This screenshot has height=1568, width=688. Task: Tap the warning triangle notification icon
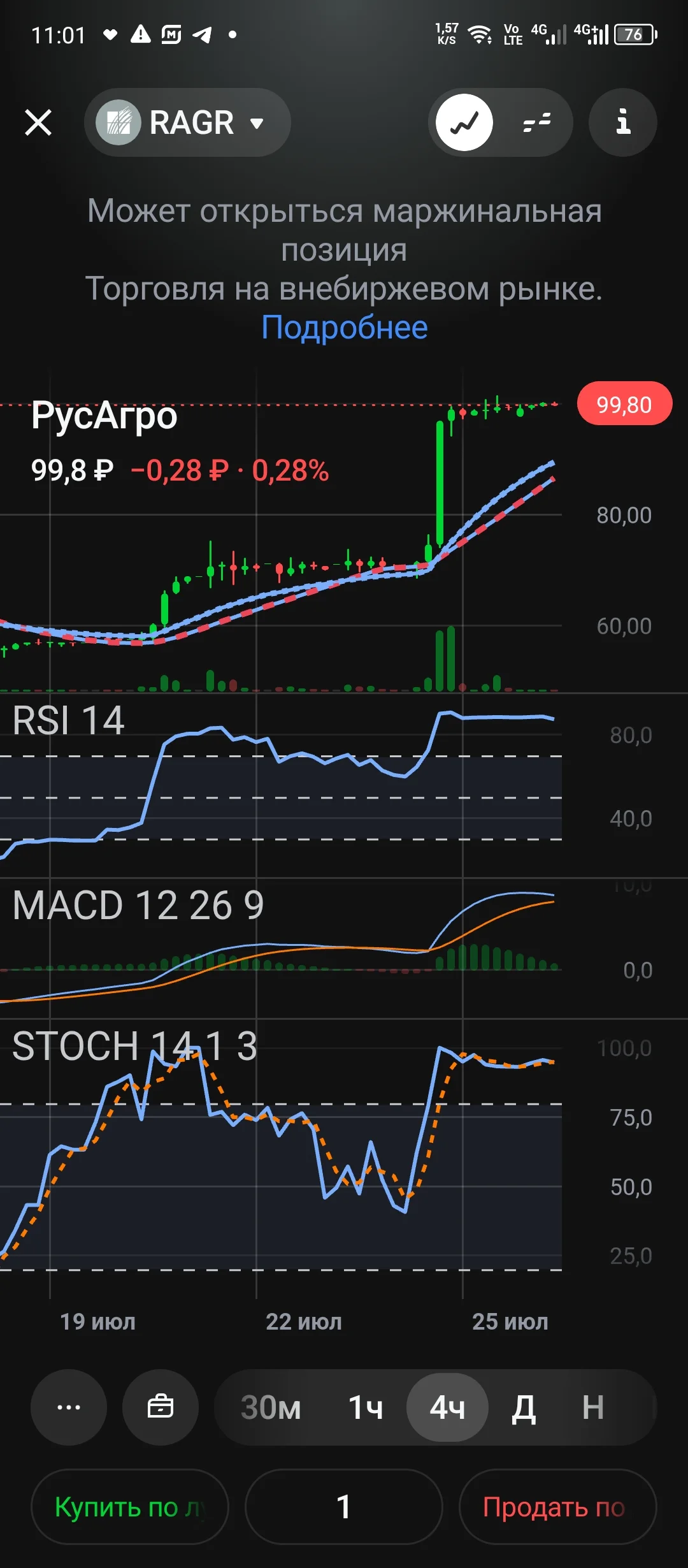click(140, 34)
